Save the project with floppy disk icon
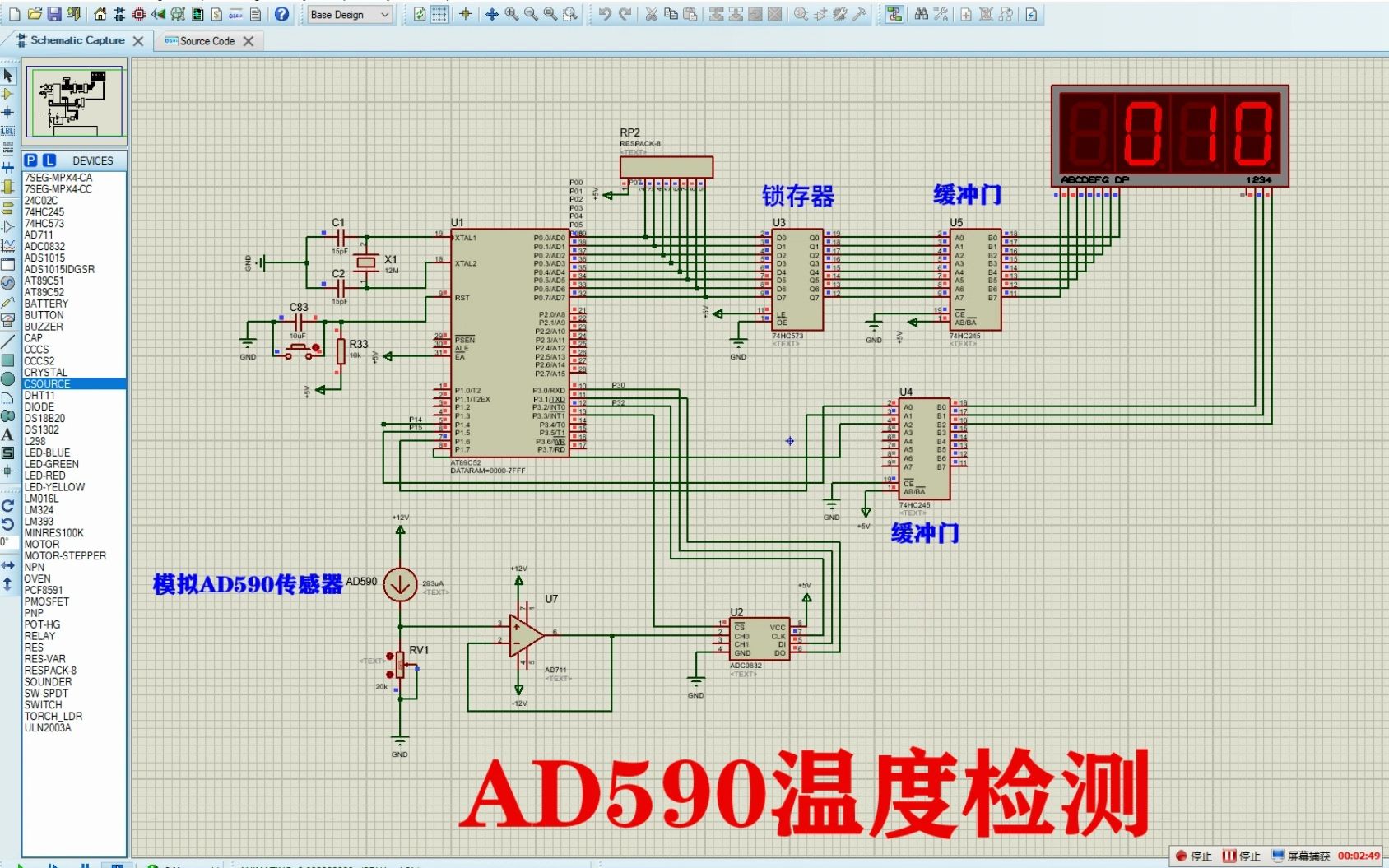The height and width of the screenshot is (868, 1389). 53,14
